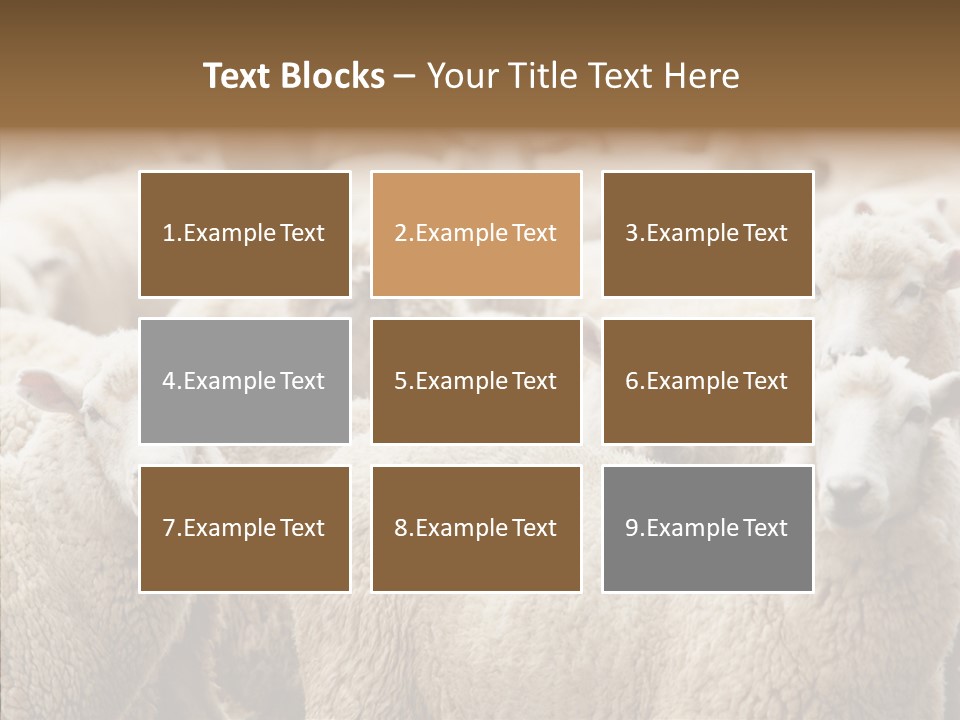Image resolution: width=960 pixels, height=720 pixels.
Task: Select 'Your Title Text Here' placeholder
Action: click(583, 76)
